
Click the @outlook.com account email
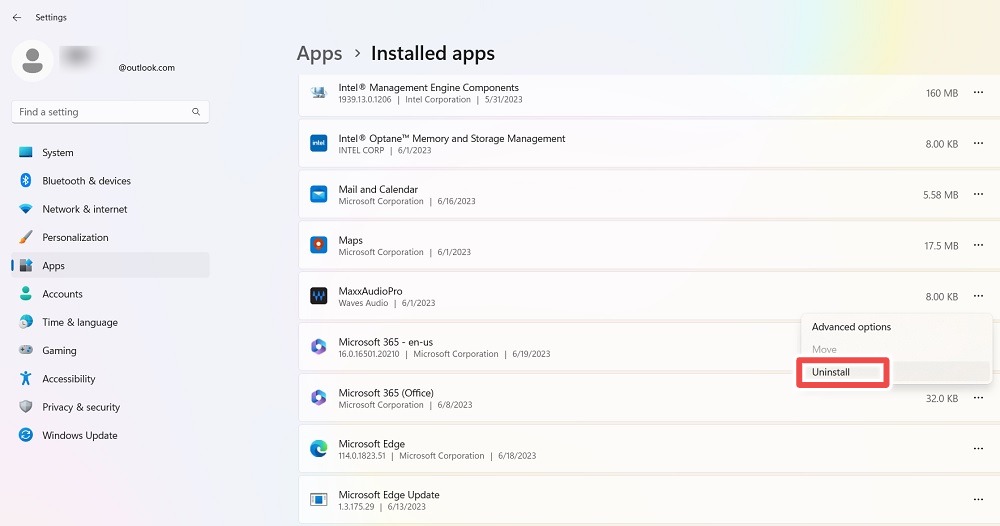[x=147, y=68]
